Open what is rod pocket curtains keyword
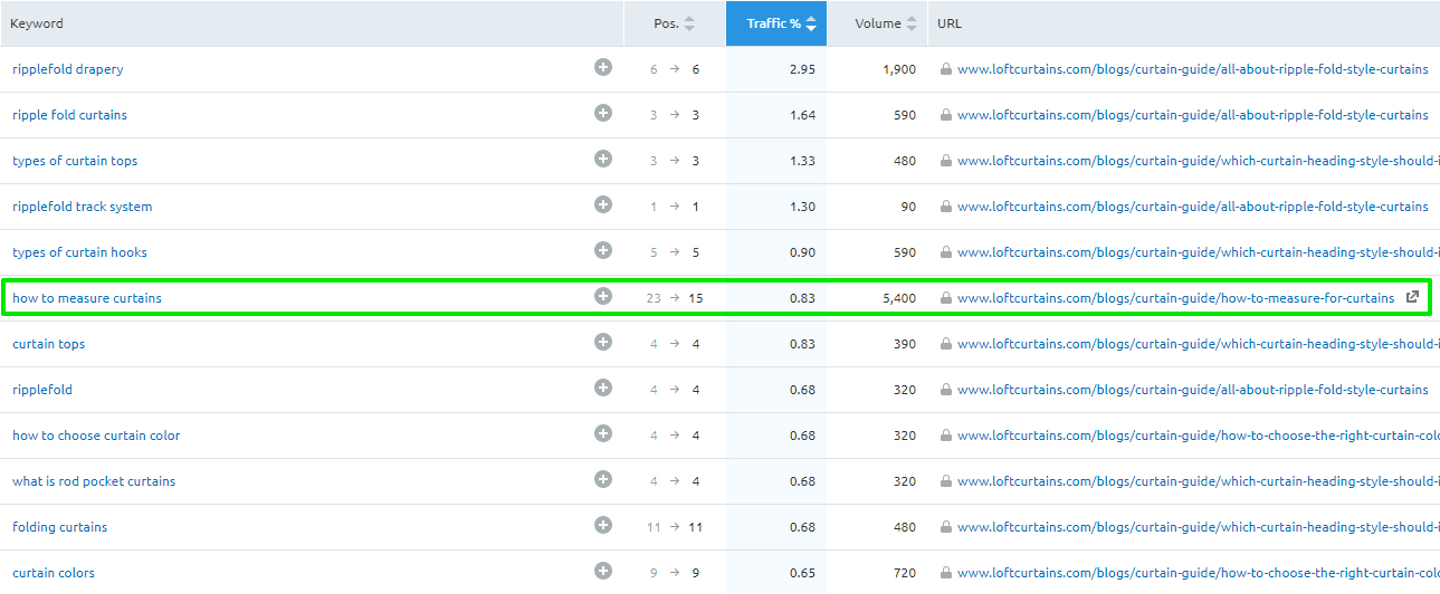Image resolution: width=1440 pixels, height=594 pixels. (x=94, y=481)
